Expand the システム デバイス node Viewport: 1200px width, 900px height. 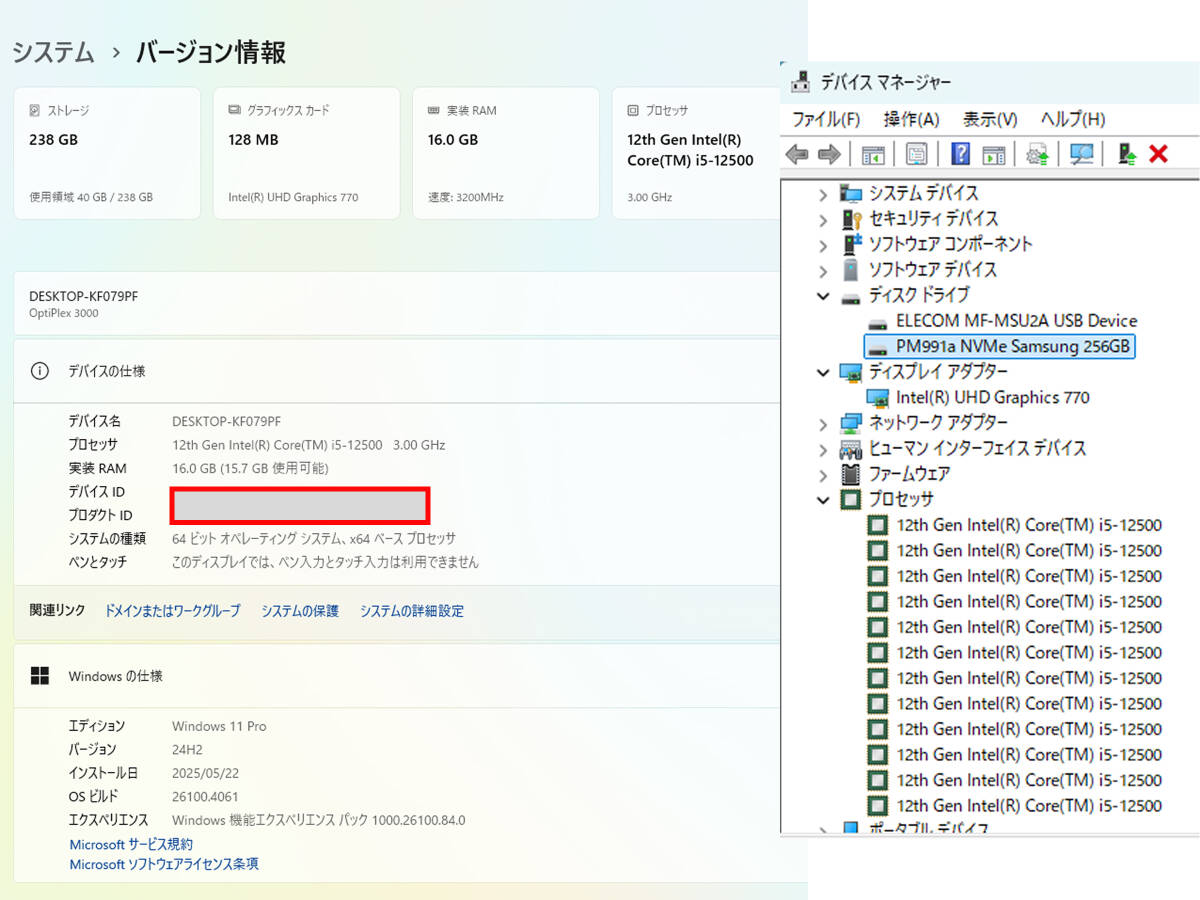823,193
